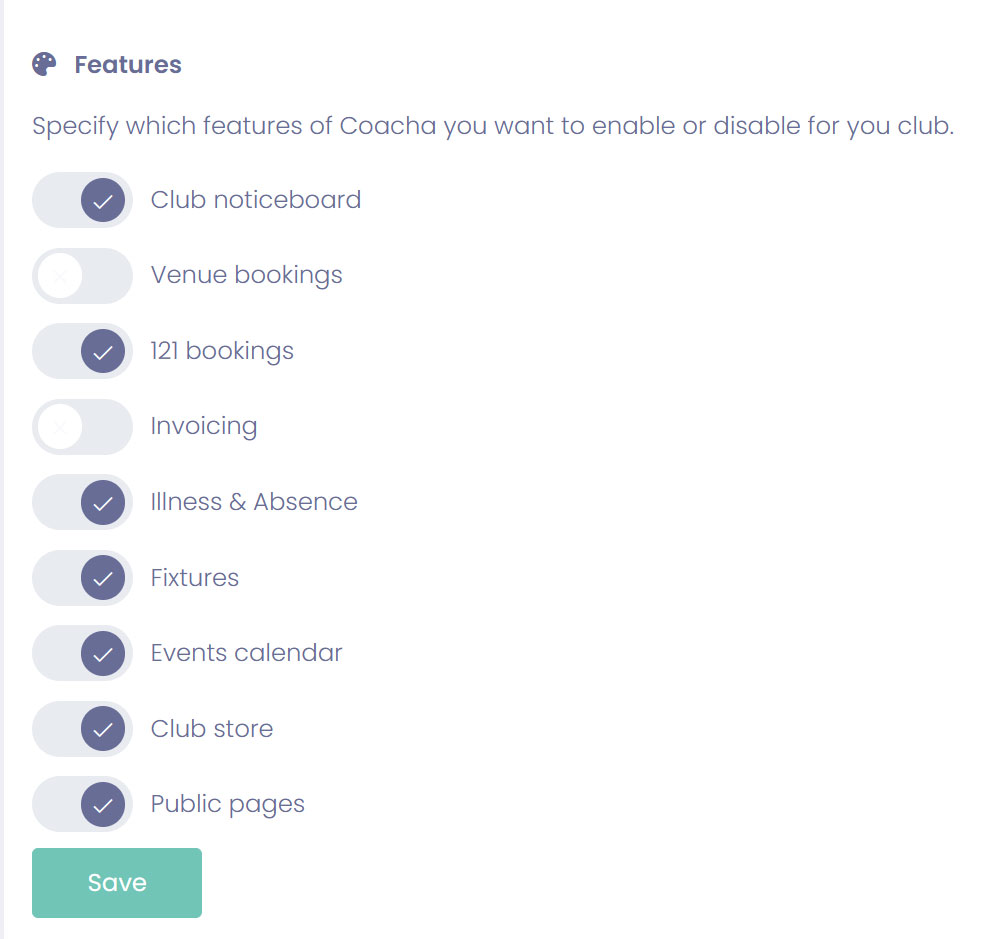Click the Illness & Absence label text
The width and height of the screenshot is (1007, 939).
pyautogui.click(x=254, y=502)
